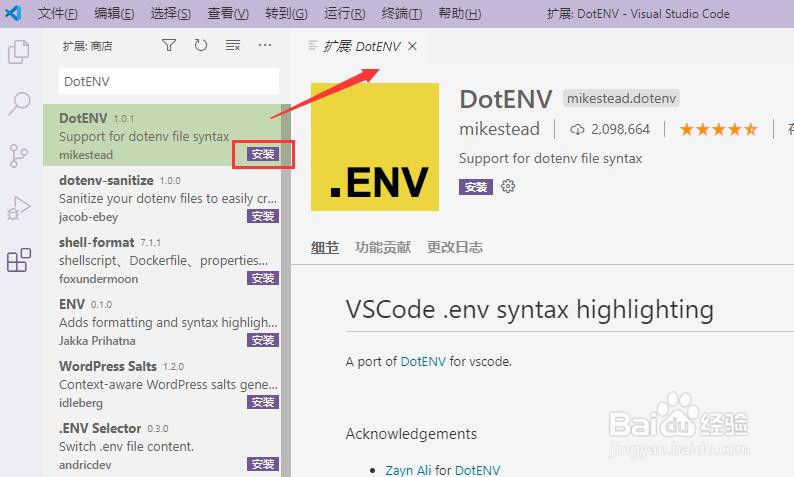The image size is (794, 477).
Task: Click the 扩展: 商店 panel title
Action: pos(88,46)
